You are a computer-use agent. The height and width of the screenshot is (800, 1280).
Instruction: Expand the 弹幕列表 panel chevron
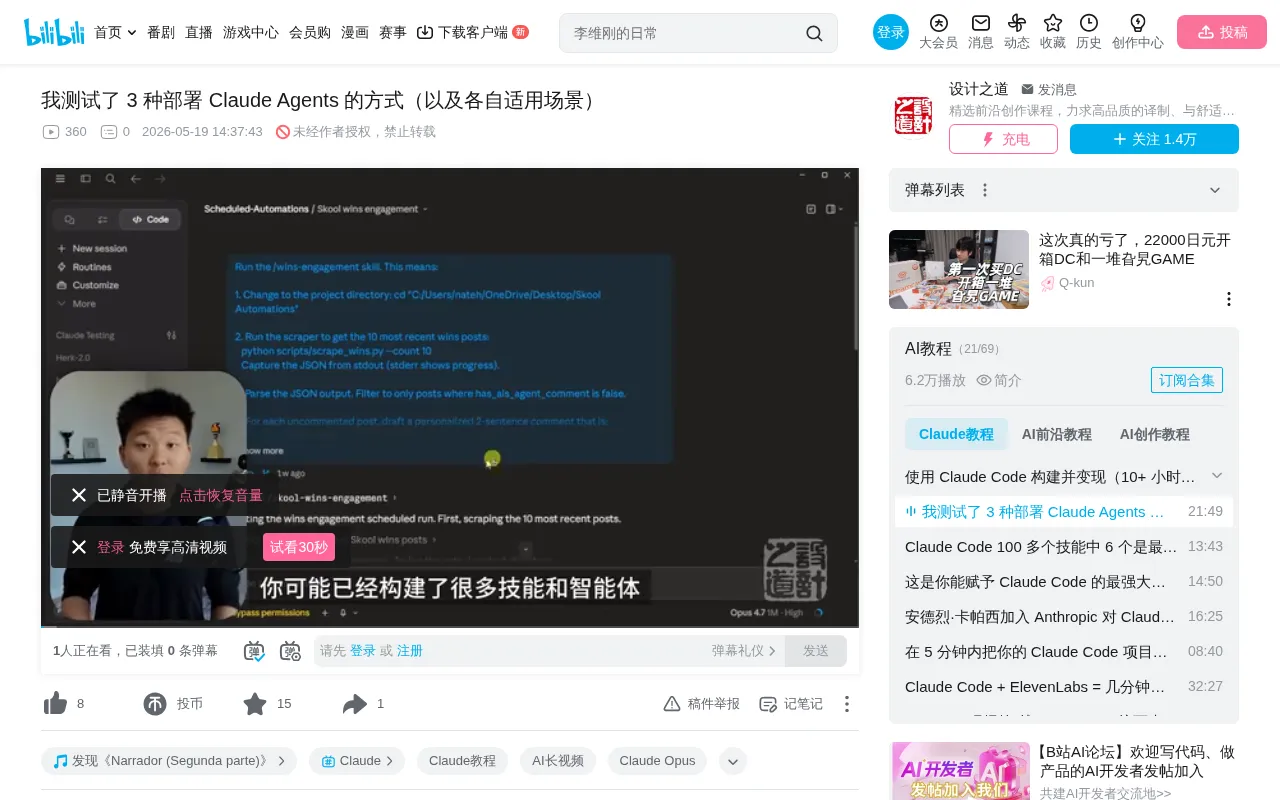point(1215,190)
